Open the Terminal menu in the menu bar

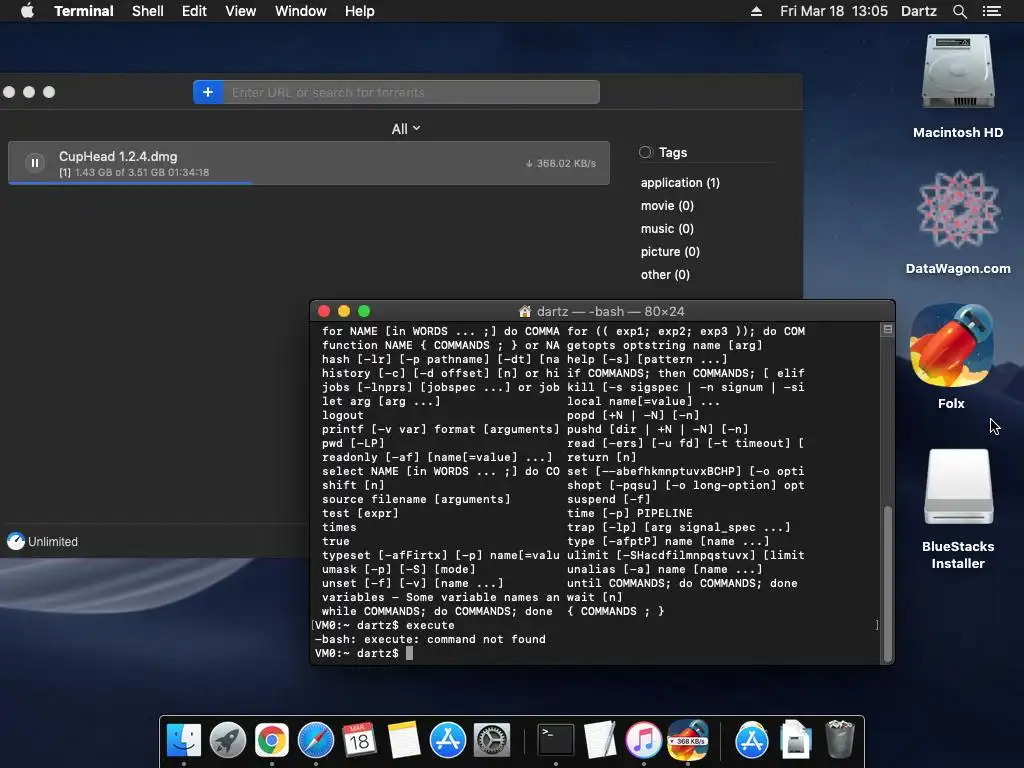pos(84,11)
